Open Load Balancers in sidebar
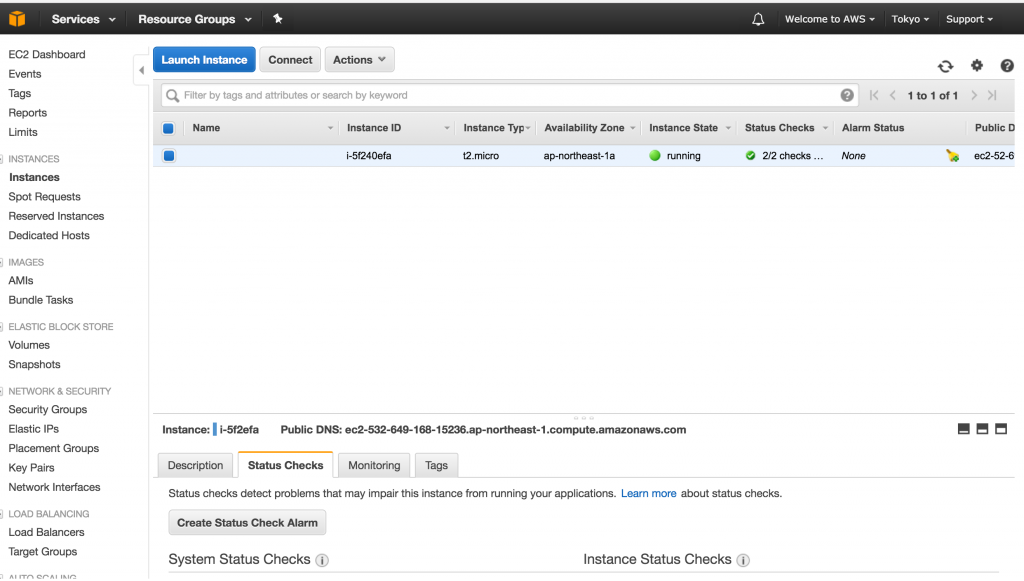The height and width of the screenshot is (581, 1024). point(46,532)
